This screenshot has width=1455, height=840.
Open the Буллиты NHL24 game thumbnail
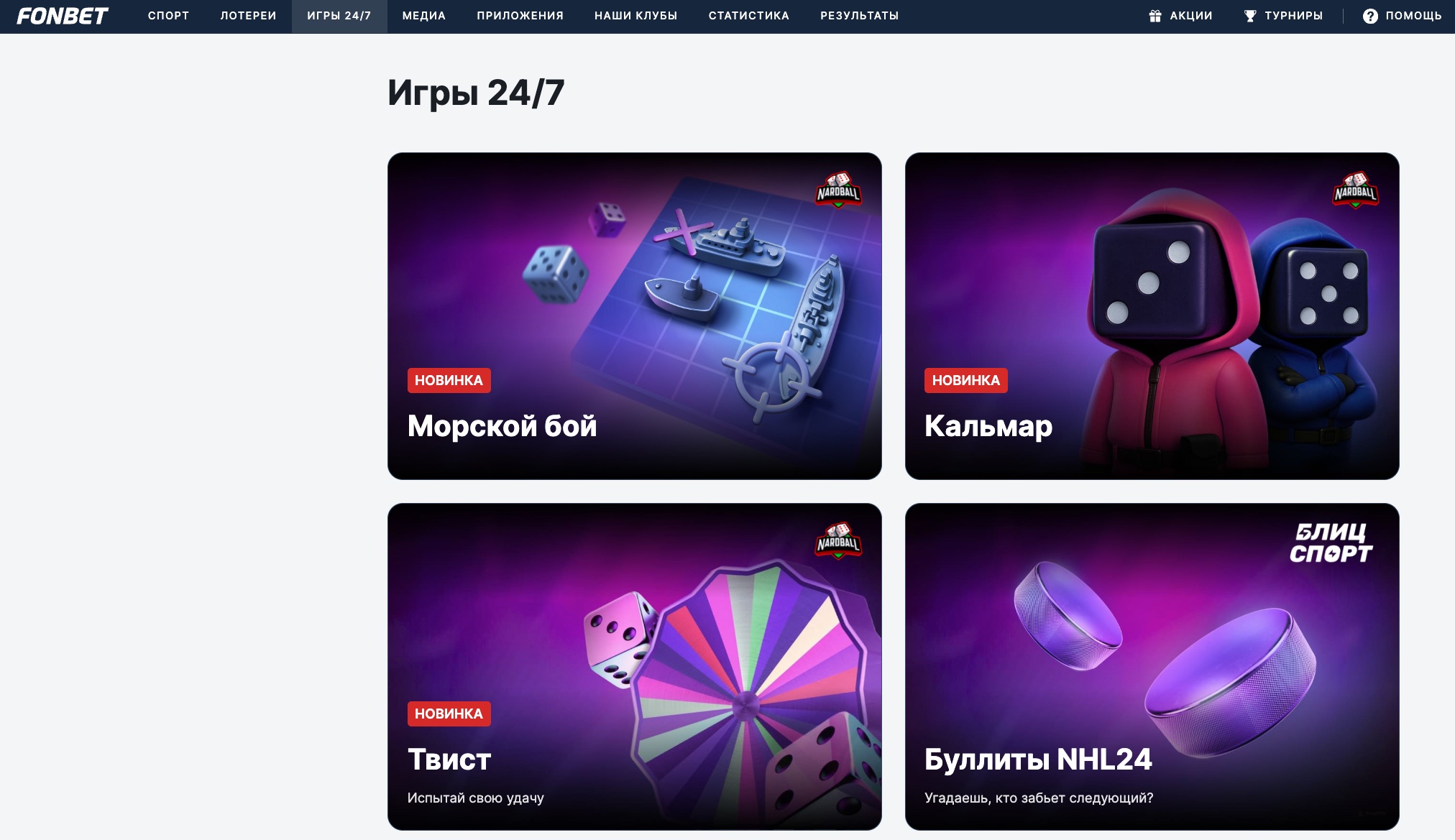point(1152,666)
